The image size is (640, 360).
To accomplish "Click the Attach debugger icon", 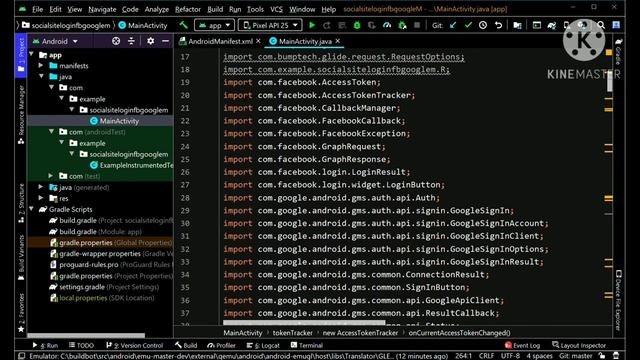I will tap(402, 25).
